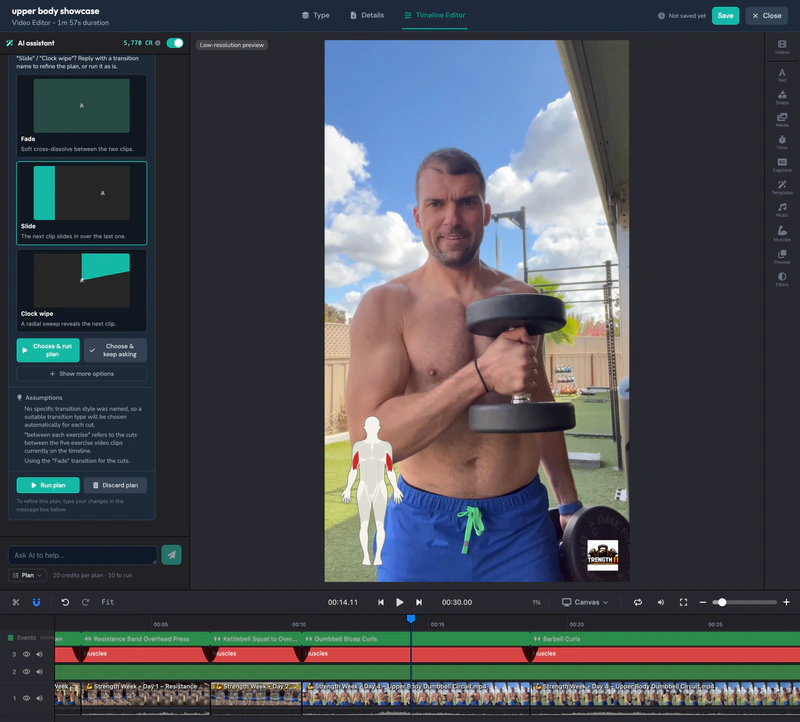
Task: Play the video preview
Action: pos(399,602)
